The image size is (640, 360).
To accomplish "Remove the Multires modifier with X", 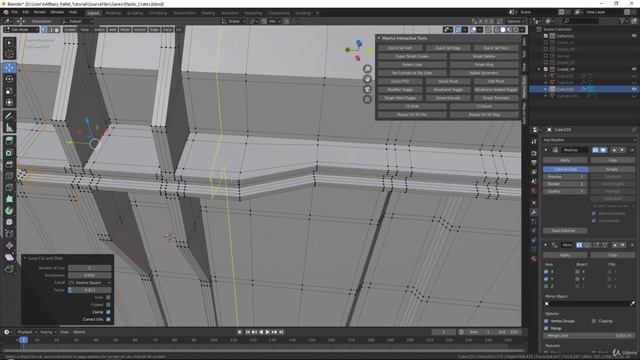I will (x=632, y=150).
